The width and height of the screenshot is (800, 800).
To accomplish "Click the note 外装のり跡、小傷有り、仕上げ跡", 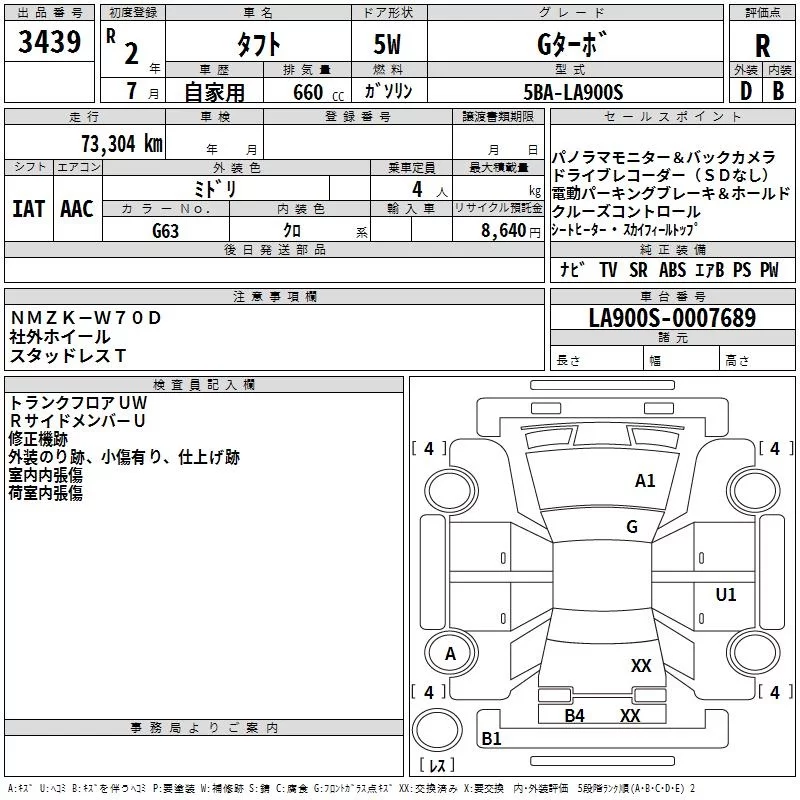I will click(124, 457).
